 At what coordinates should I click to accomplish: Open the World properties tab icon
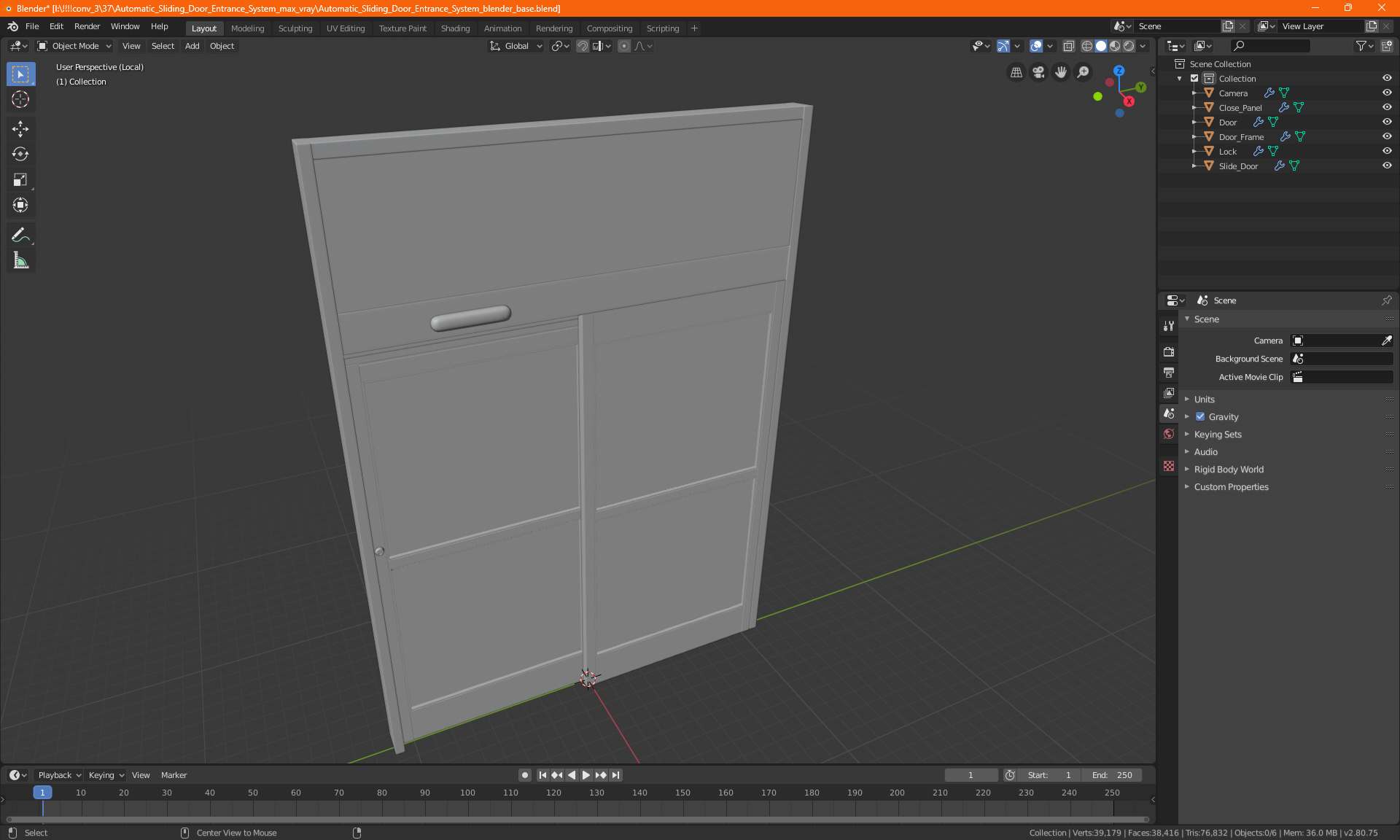pyautogui.click(x=1169, y=434)
